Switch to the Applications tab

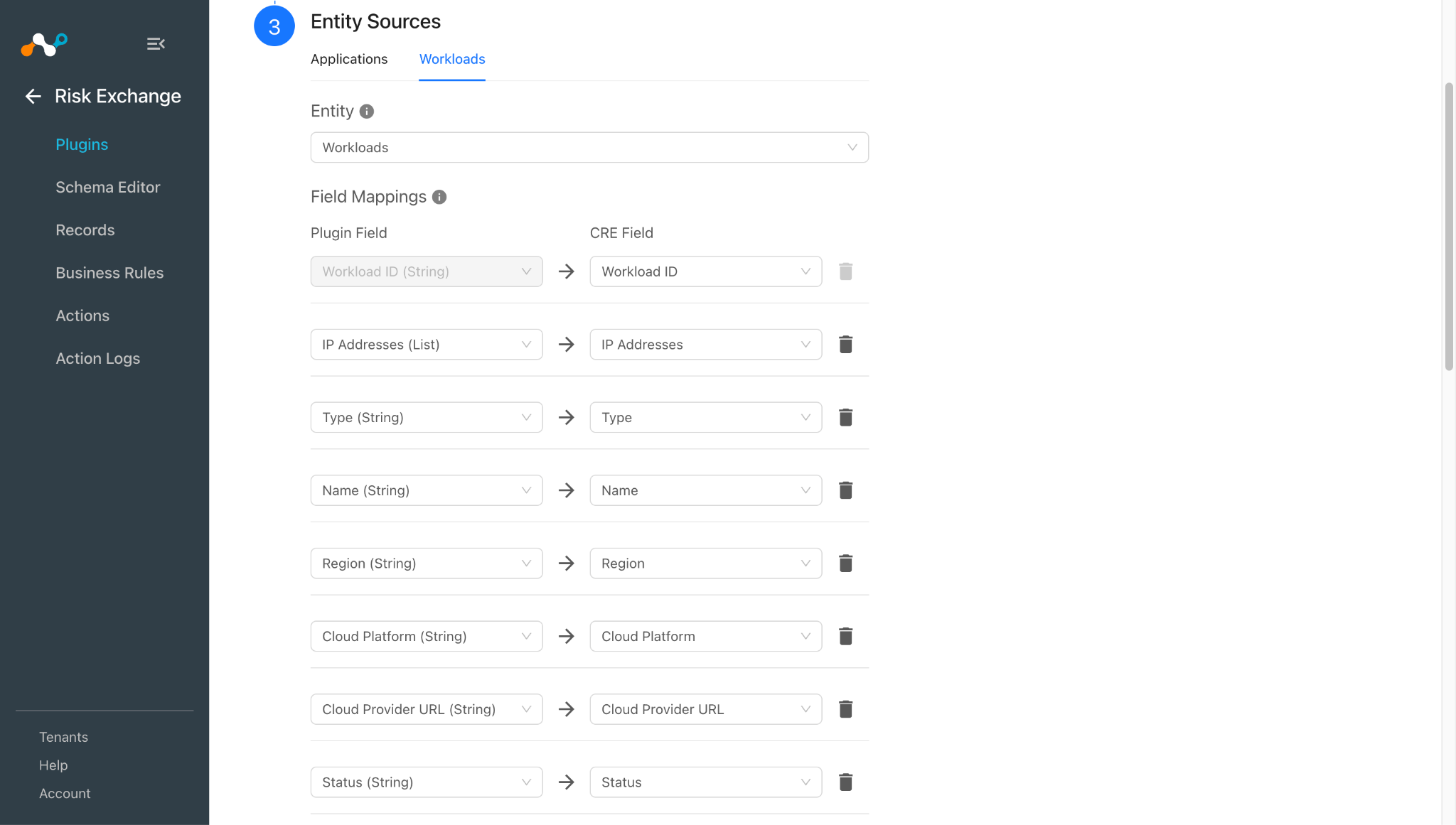pyautogui.click(x=349, y=59)
